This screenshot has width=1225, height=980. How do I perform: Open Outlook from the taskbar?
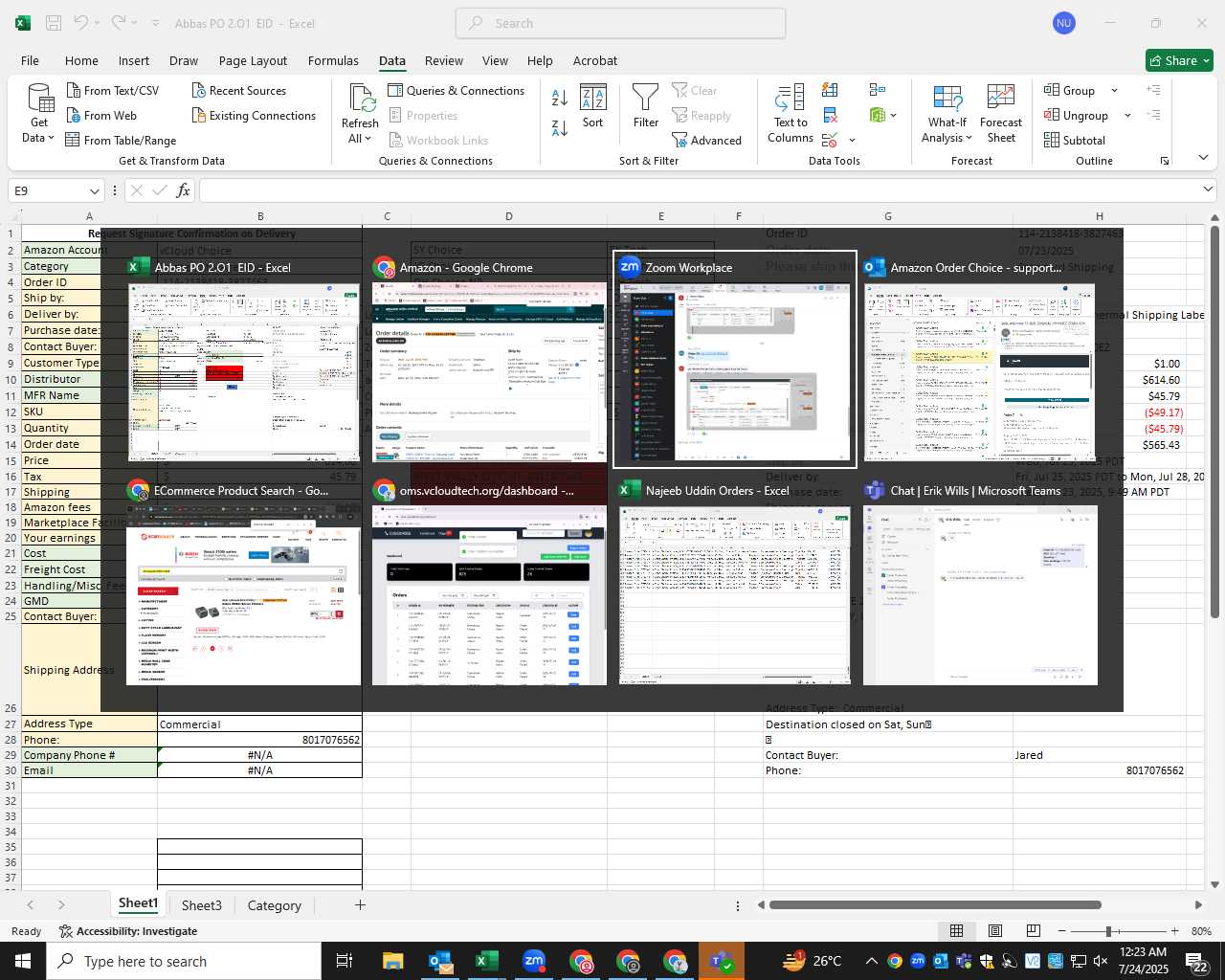[440, 961]
